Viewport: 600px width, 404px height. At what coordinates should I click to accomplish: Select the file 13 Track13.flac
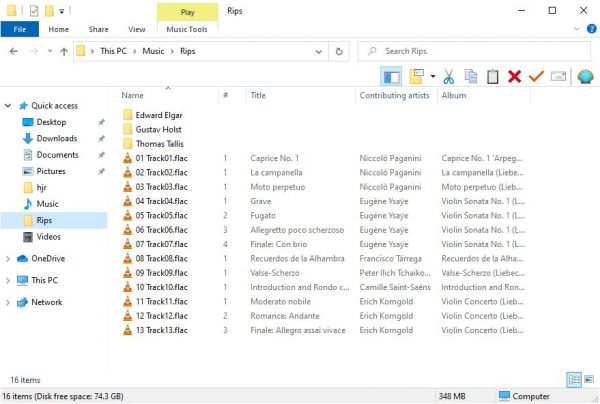[x=161, y=330]
